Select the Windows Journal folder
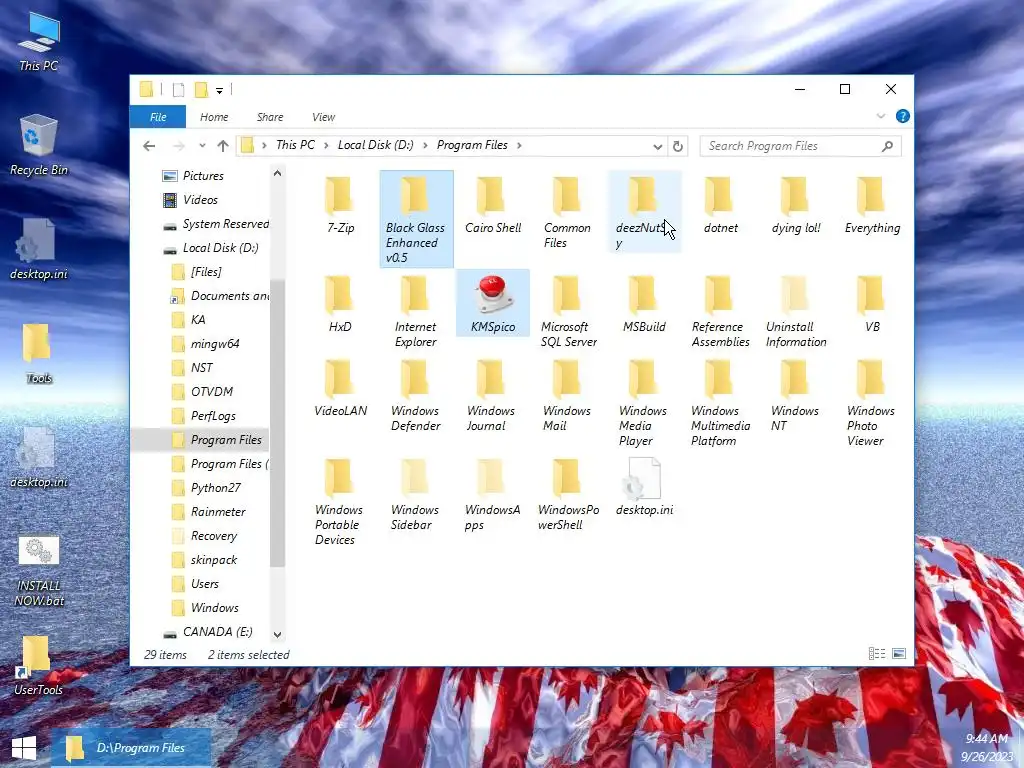Viewport: 1024px width, 768px height. click(491, 395)
